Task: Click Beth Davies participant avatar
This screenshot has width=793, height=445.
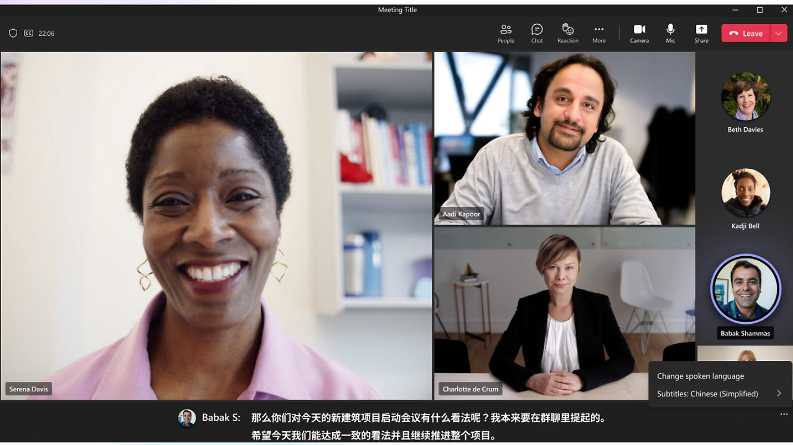Action: (x=745, y=97)
